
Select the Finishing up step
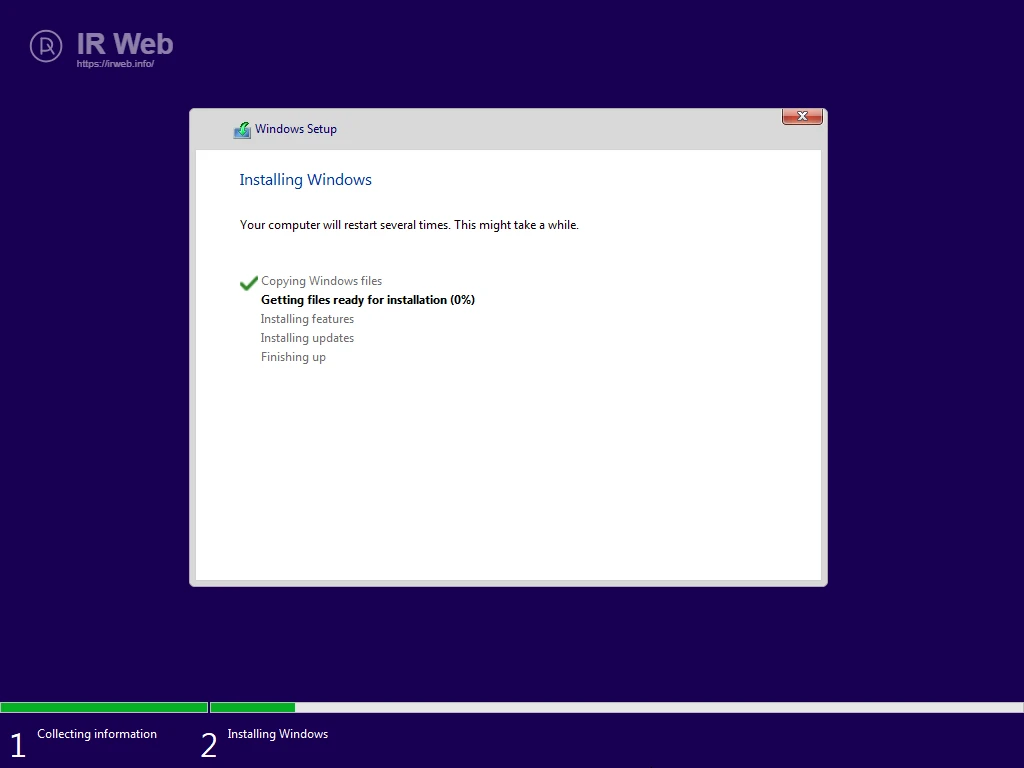click(x=293, y=357)
